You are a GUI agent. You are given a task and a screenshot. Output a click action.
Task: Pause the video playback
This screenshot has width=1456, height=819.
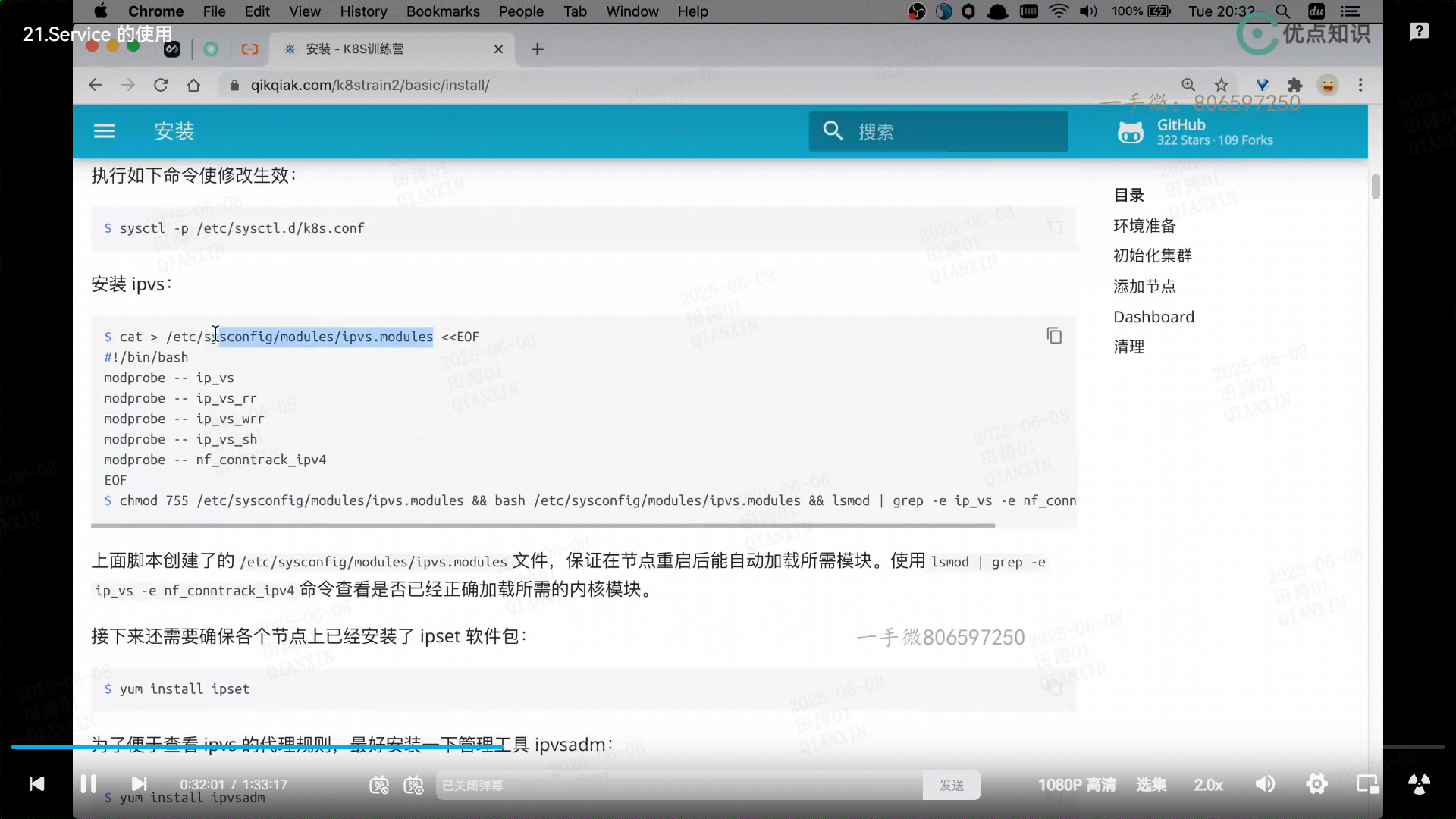tap(88, 784)
